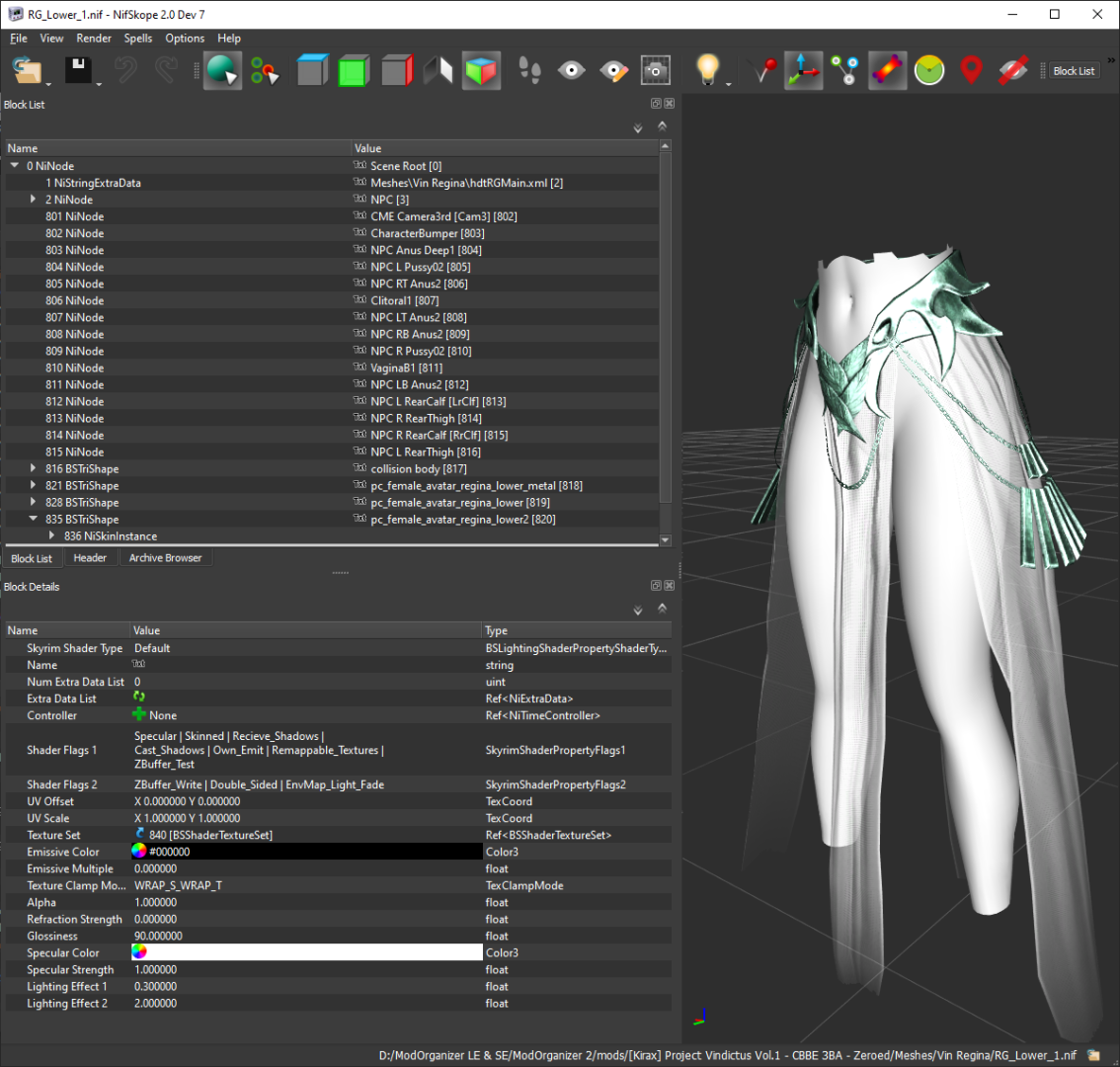
Task: Click the Controller None green plus icon
Action: (139, 714)
